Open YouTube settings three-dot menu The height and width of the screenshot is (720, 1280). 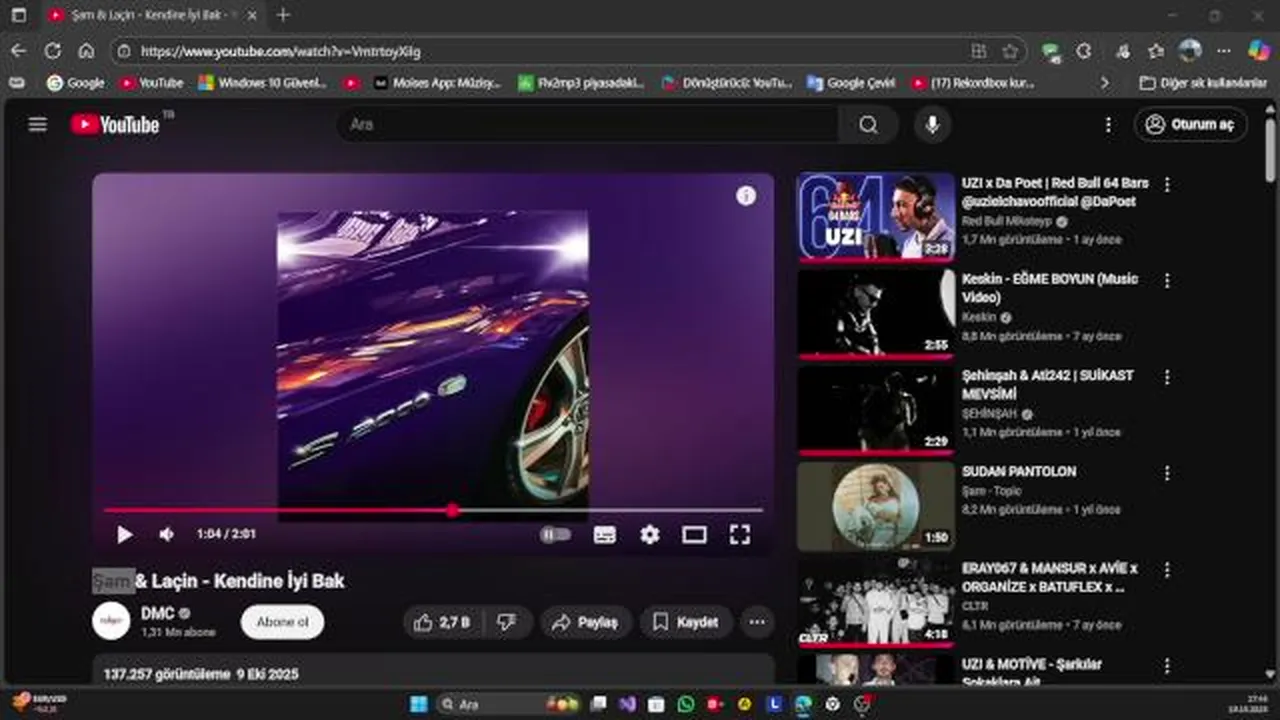pos(1107,124)
